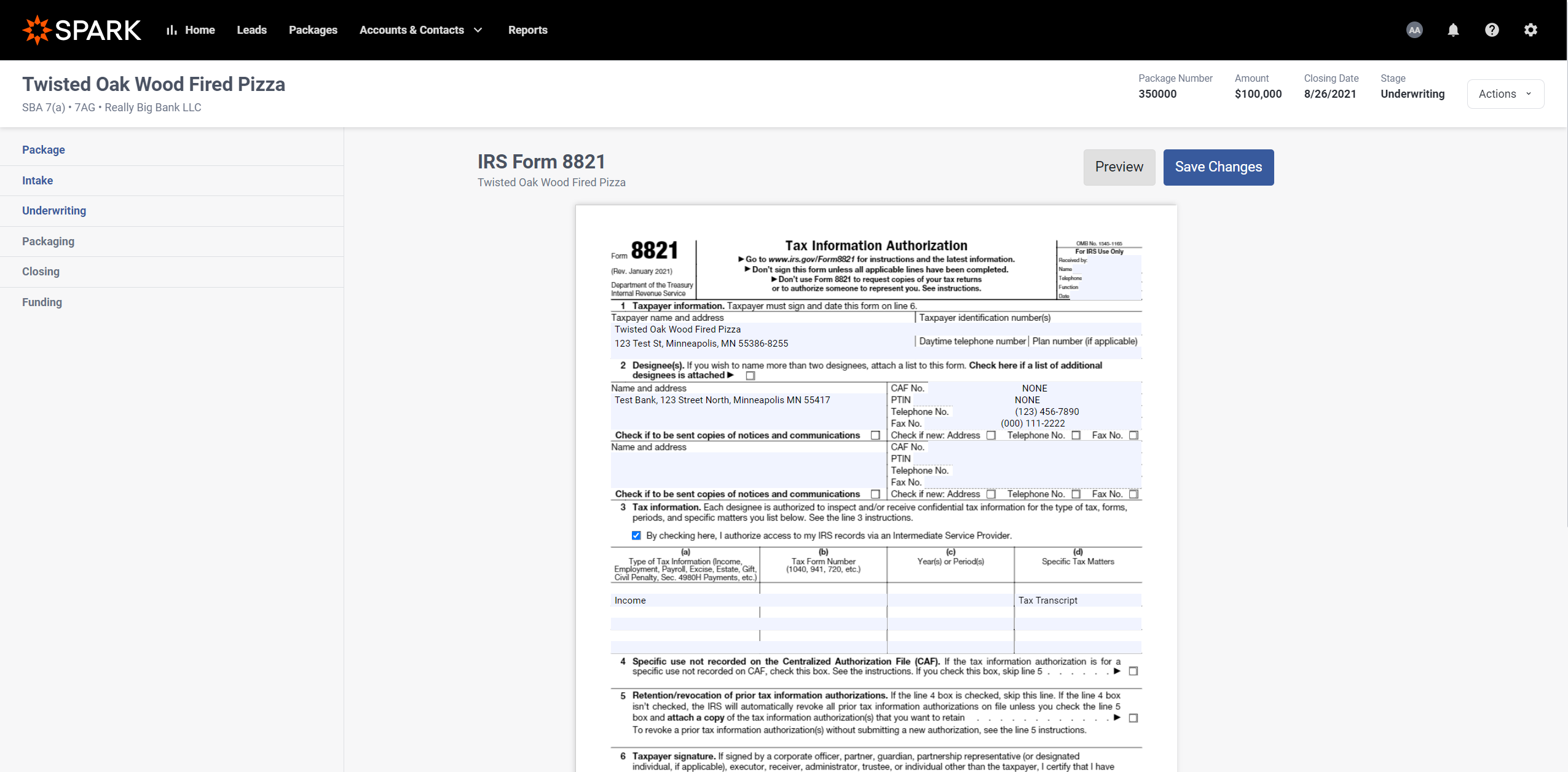Click second designee CAF No. field
The width and height of the screenshot is (1568, 772).
click(x=1034, y=447)
